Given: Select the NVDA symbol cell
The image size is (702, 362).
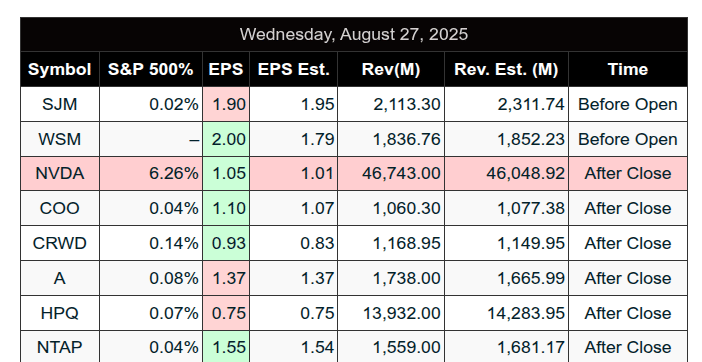Looking at the screenshot, I should [60, 174].
